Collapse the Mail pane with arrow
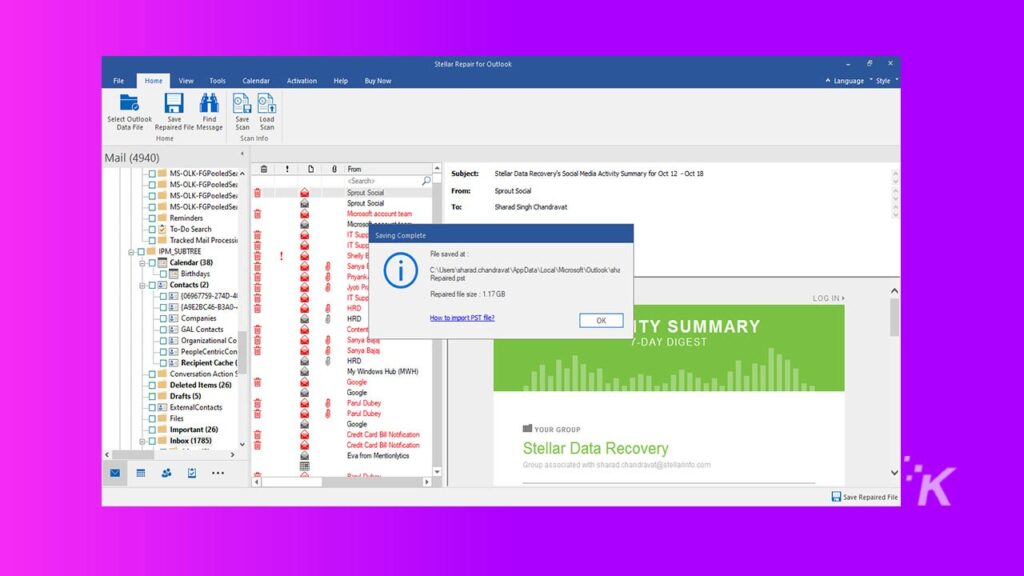 242,154
